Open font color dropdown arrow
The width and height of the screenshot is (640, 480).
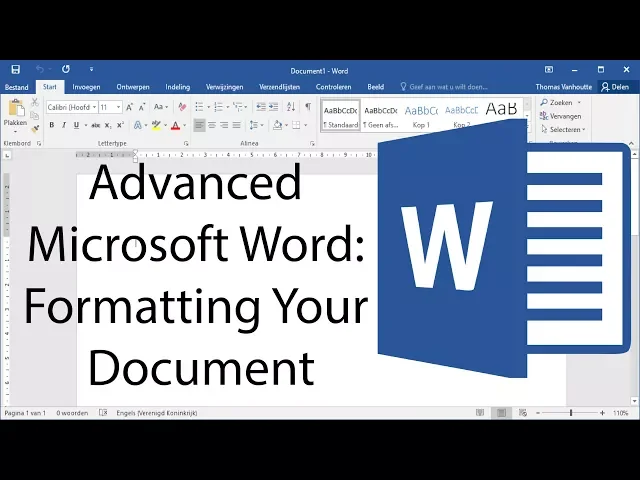click(x=184, y=125)
